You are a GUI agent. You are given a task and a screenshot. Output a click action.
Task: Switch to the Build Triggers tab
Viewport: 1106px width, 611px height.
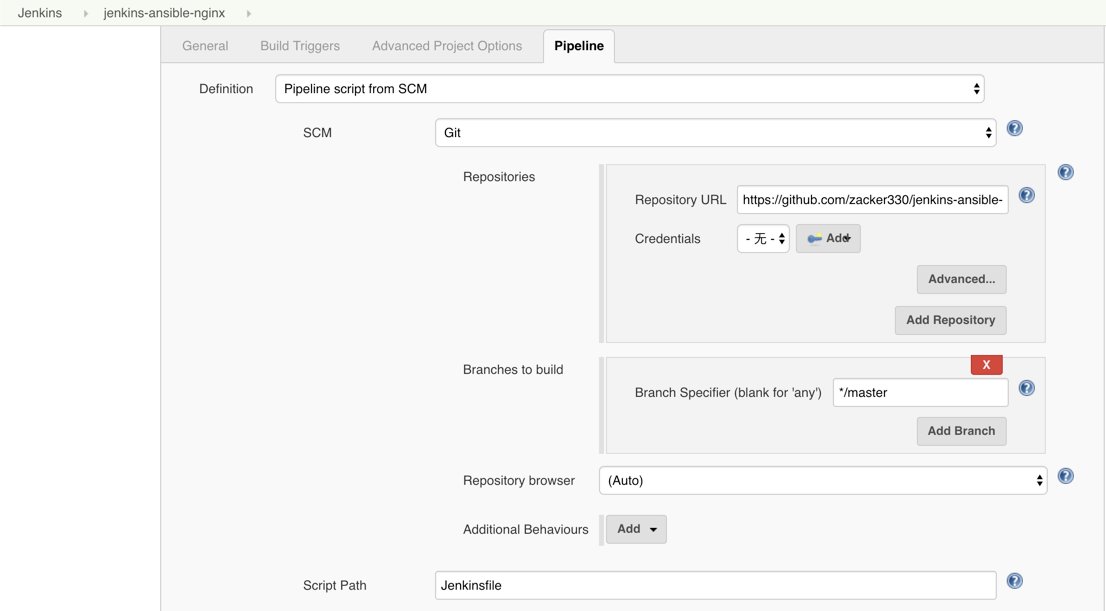click(300, 46)
